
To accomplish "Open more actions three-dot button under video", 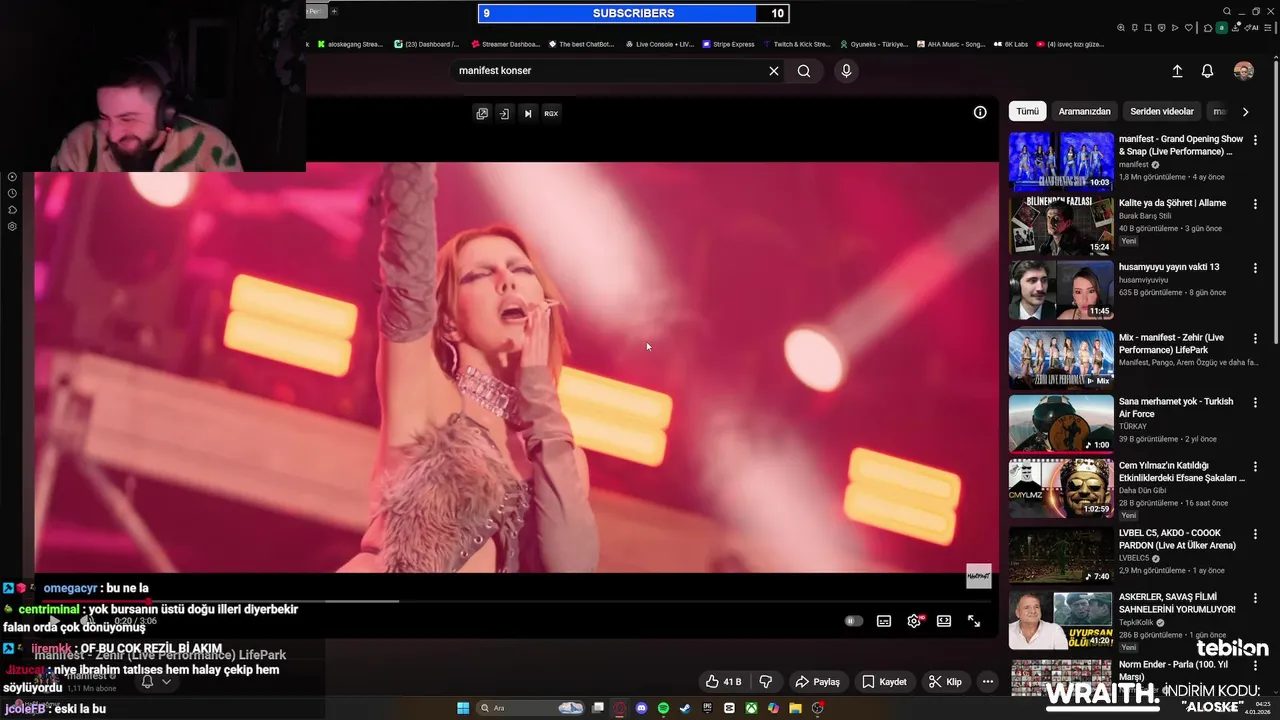I will tap(988, 682).
